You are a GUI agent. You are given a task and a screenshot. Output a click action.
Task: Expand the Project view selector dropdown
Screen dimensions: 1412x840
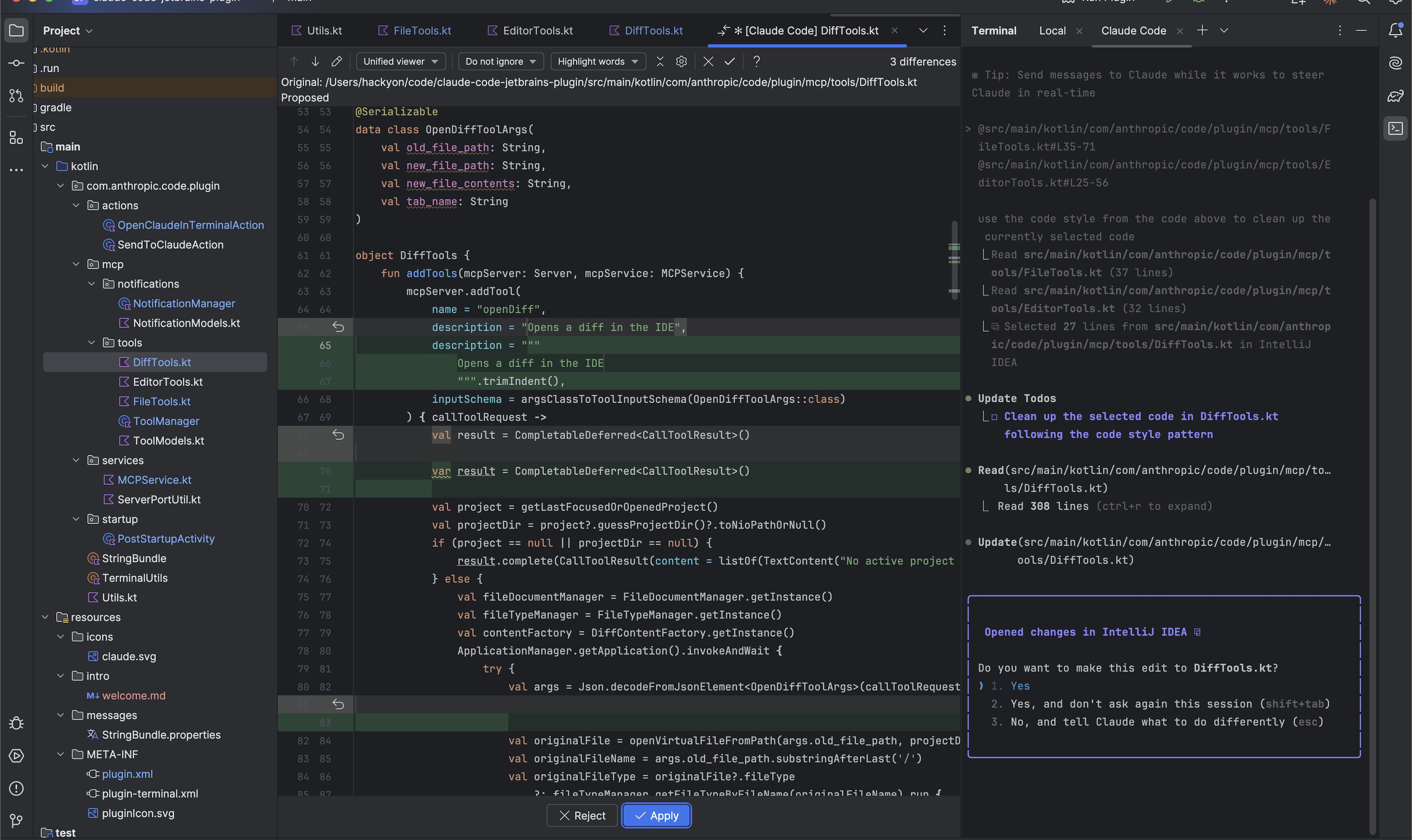[68, 30]
